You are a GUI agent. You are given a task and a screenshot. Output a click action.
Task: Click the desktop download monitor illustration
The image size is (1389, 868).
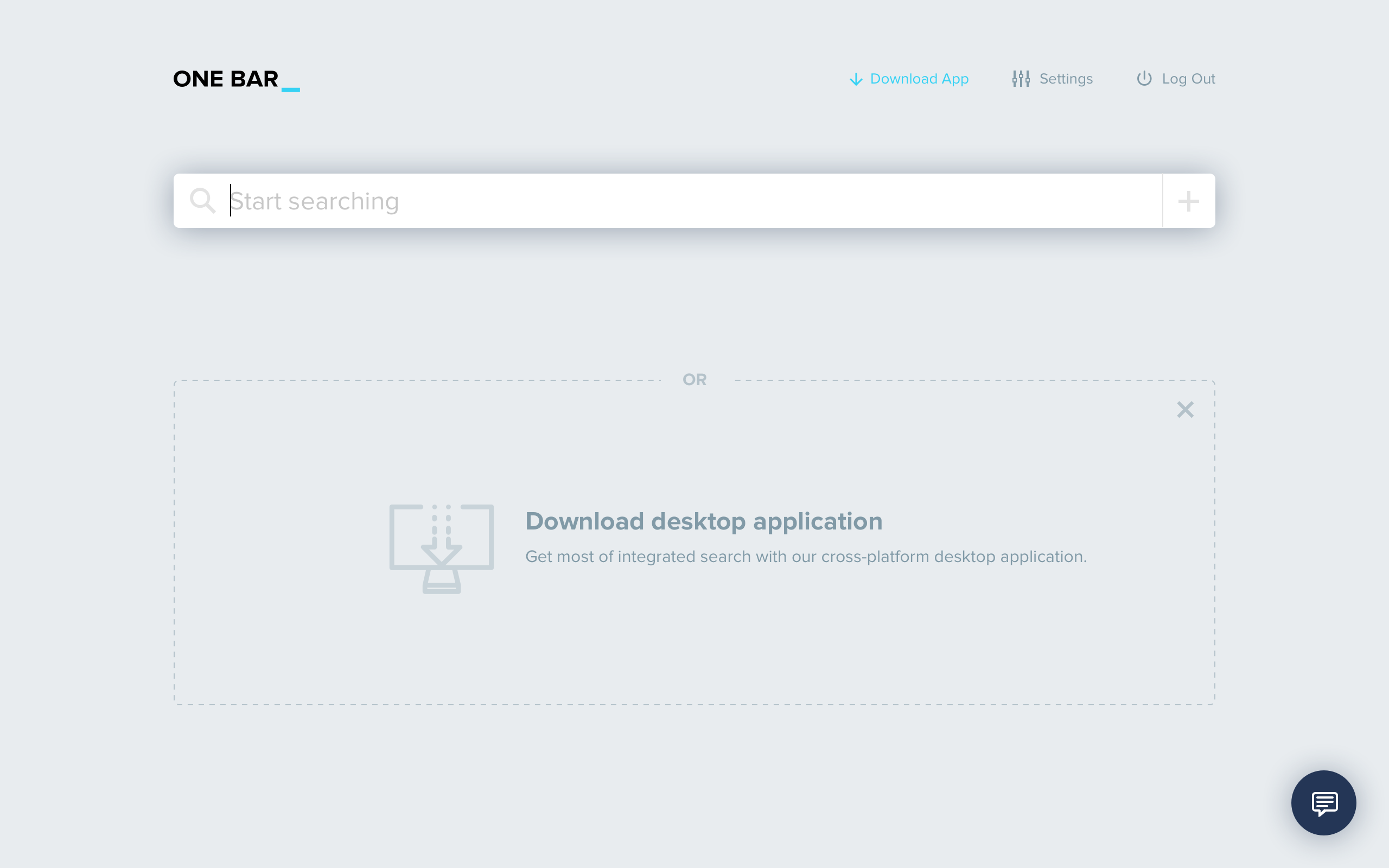point(441,548)
